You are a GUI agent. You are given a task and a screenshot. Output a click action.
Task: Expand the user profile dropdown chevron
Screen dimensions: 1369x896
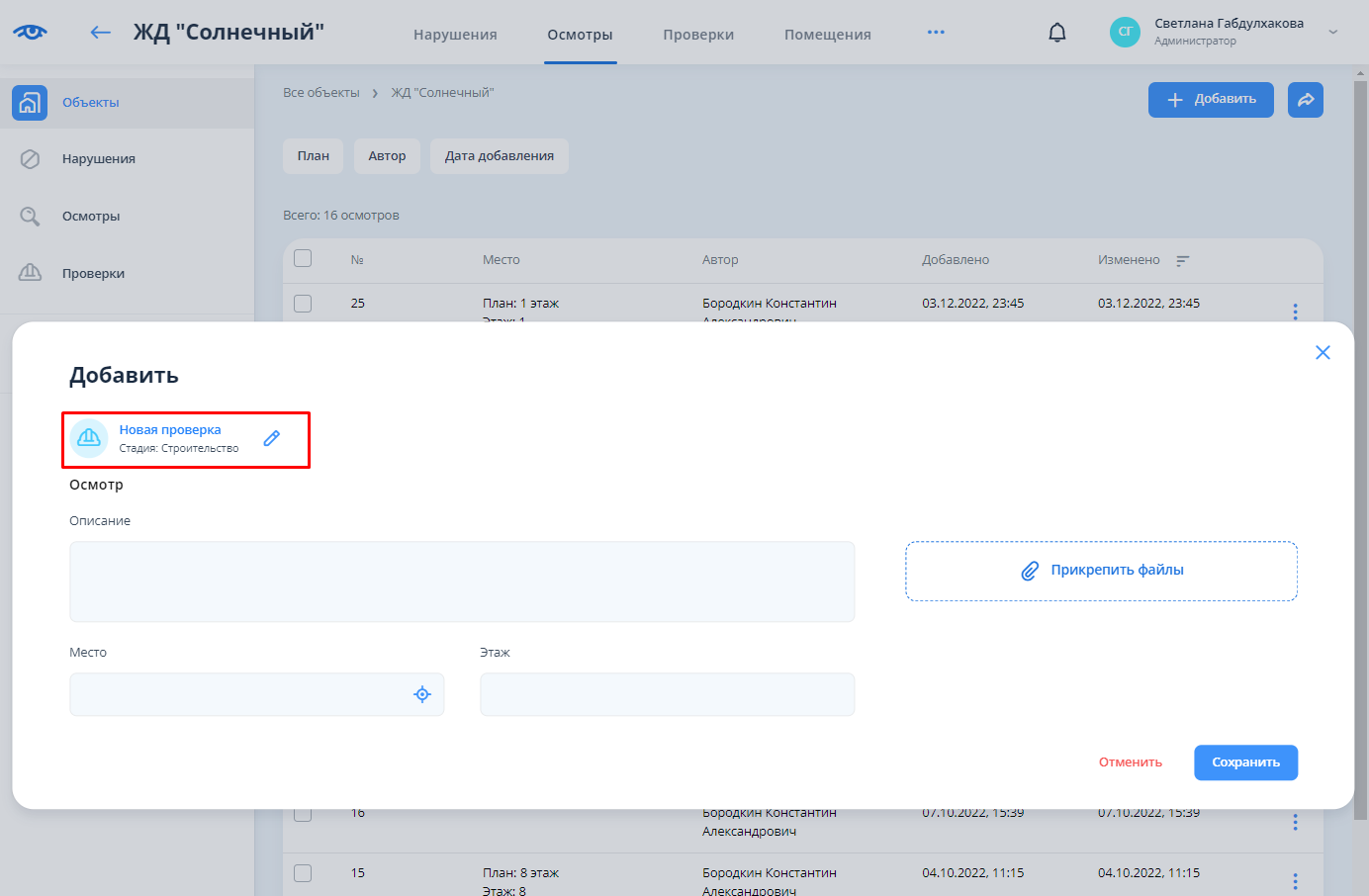pyautogui.click(x=1332, y=33)
